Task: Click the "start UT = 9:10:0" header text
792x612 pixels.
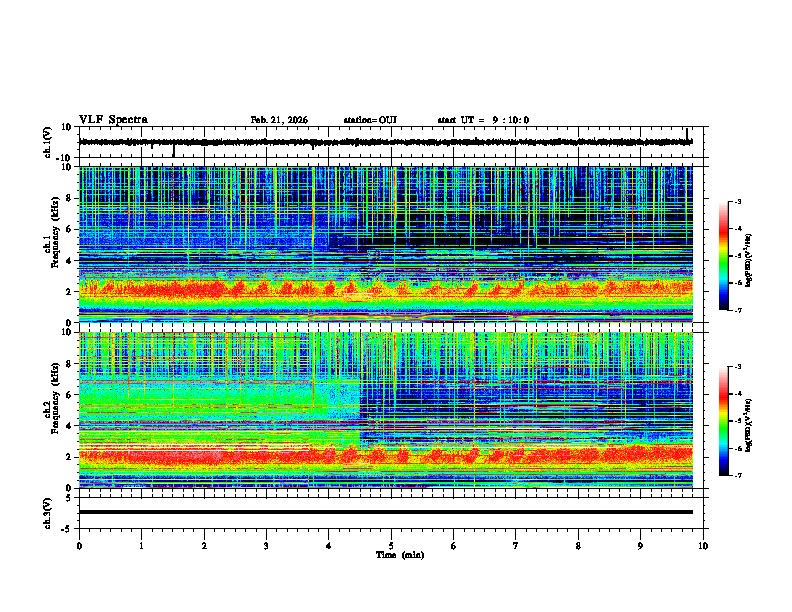Action: 483,120
